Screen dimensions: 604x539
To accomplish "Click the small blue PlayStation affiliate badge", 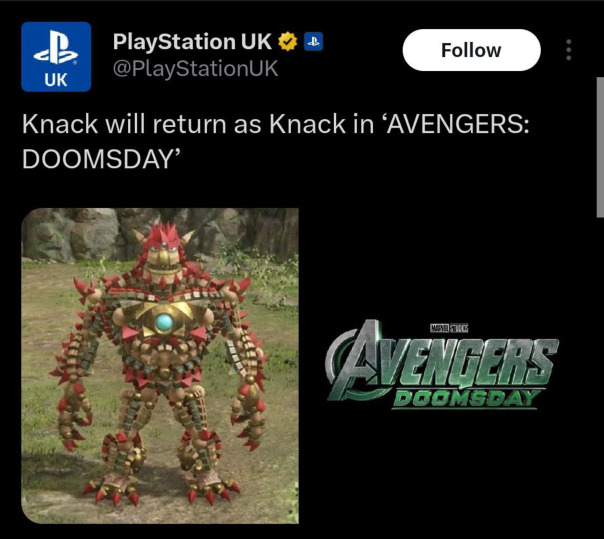I will pyautogui.click(x=314, y=42).
